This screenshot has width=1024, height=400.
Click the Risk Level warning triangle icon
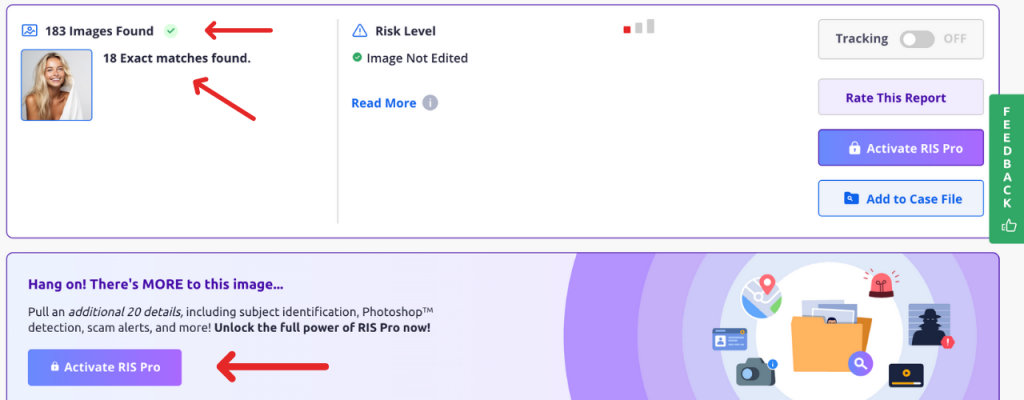[x=360, y=31]
